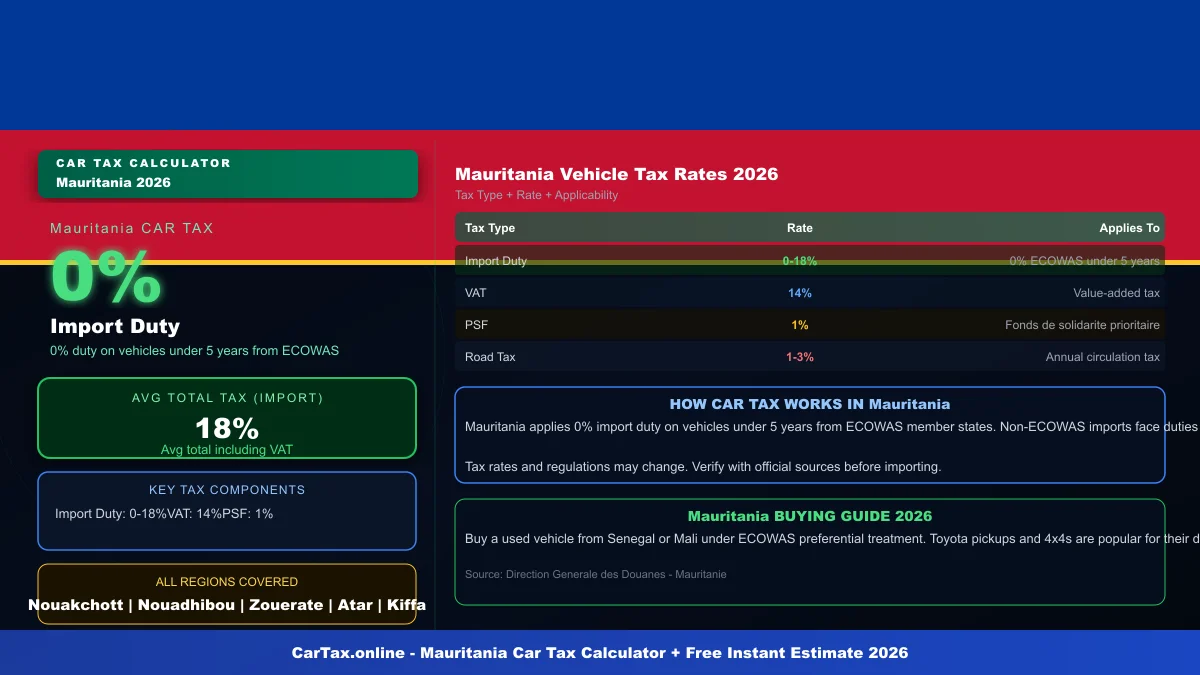This screenshot has width=1200, height=675.
Task: Click the 'Tax Type' column header
Action: (x=490, y=228)
